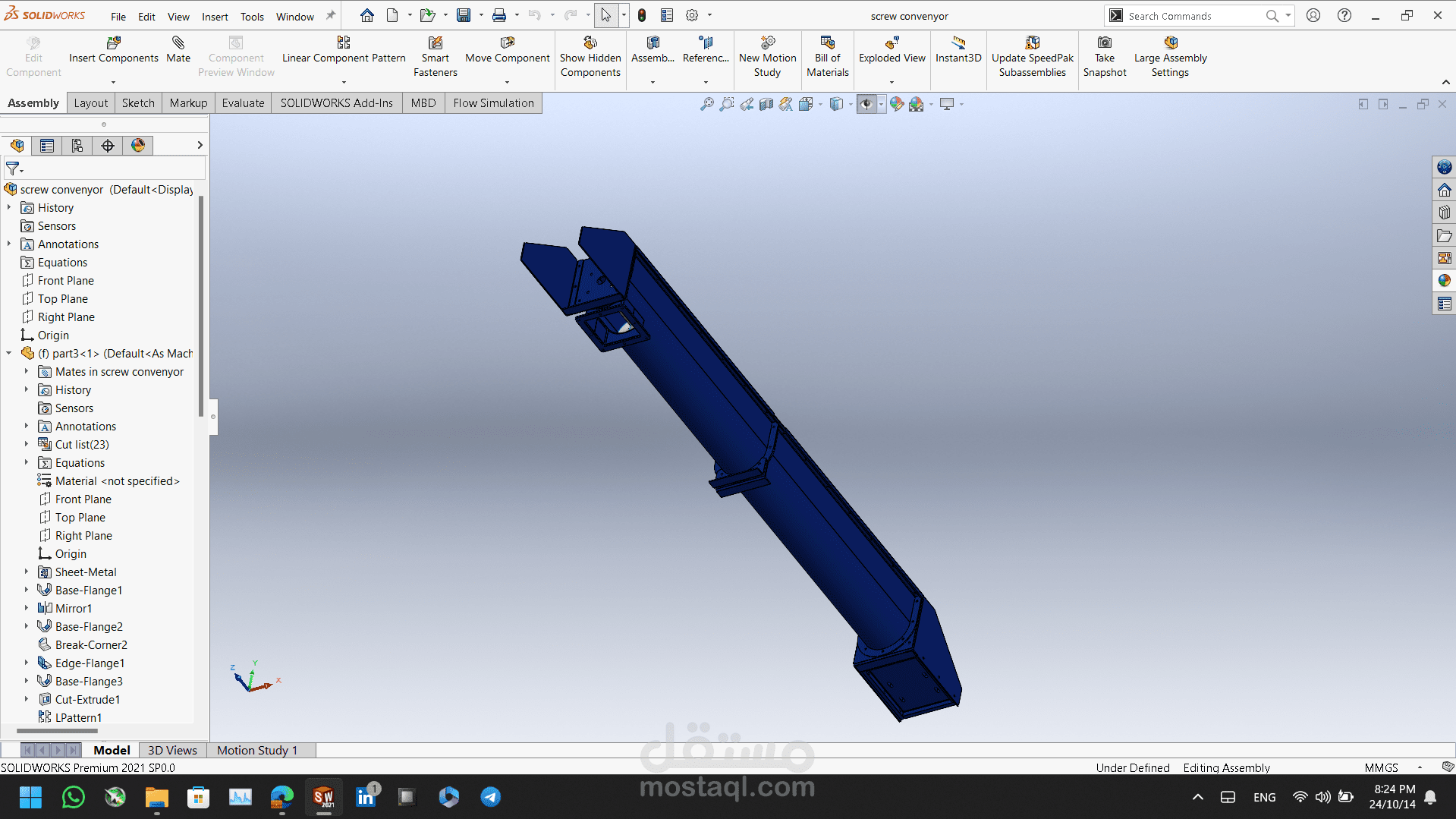Open Assembly Features tool

click(653, 50)
